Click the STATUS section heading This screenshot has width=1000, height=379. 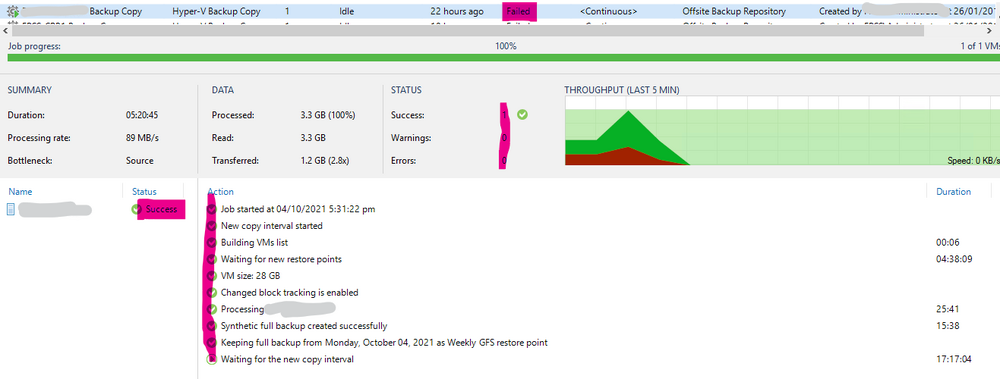406,91
